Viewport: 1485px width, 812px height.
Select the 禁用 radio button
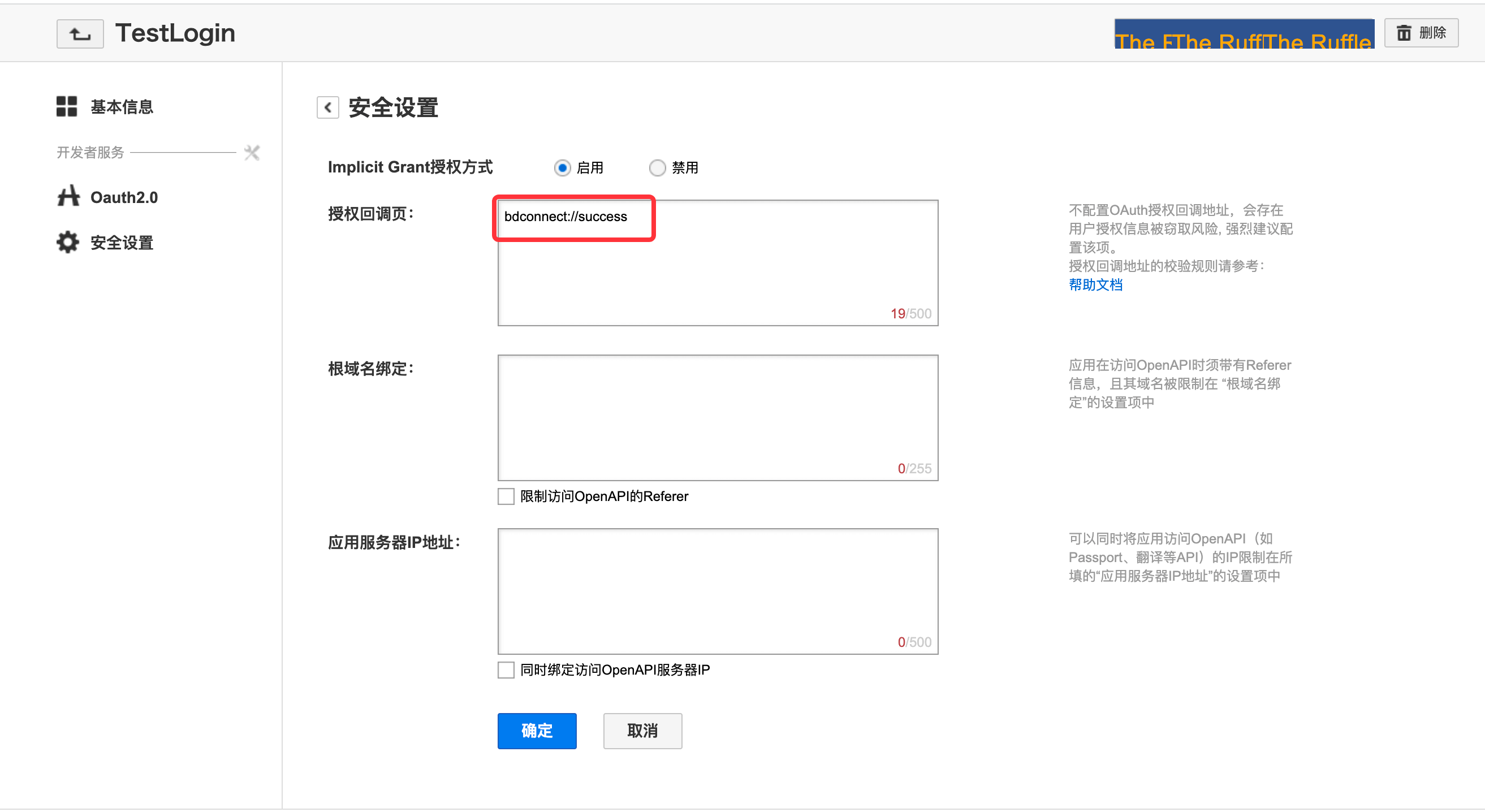tap(657, 169)
